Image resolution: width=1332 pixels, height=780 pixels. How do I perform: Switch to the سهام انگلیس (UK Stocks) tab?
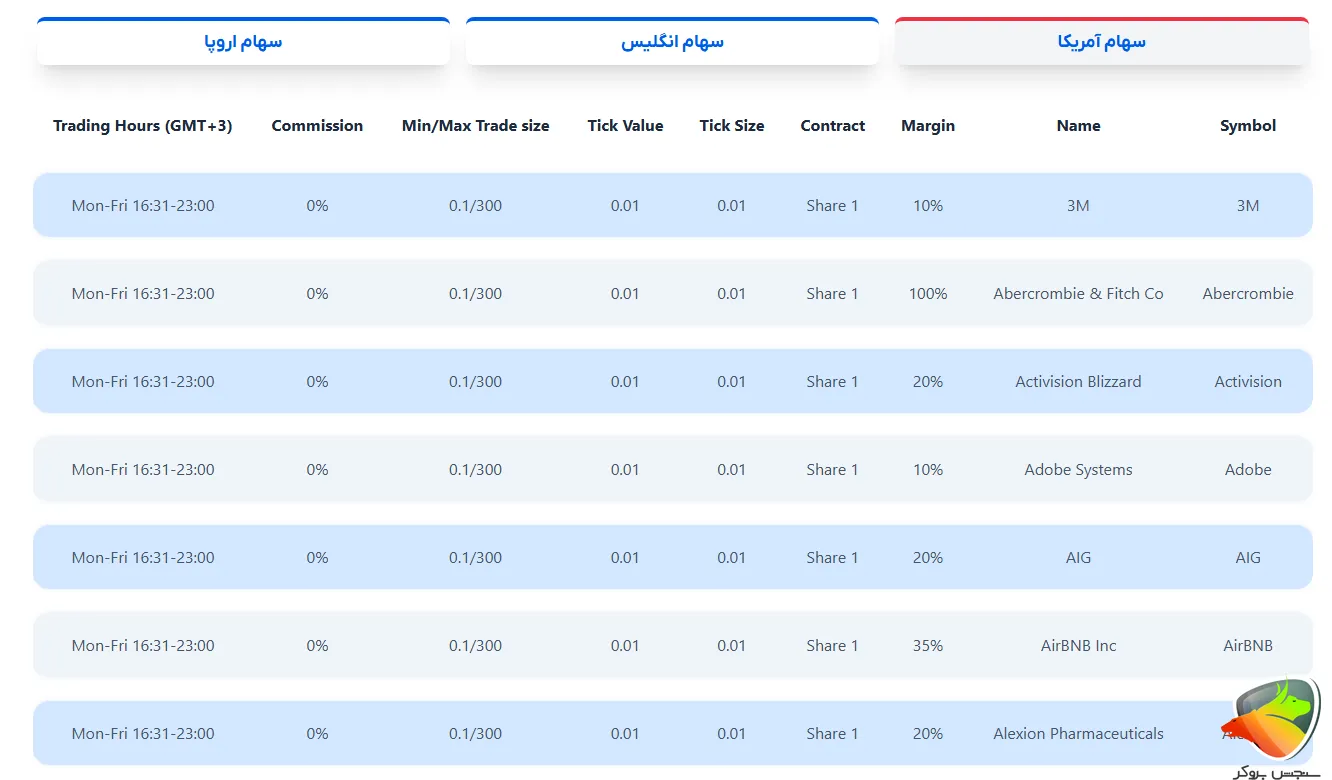pos(672,41)
